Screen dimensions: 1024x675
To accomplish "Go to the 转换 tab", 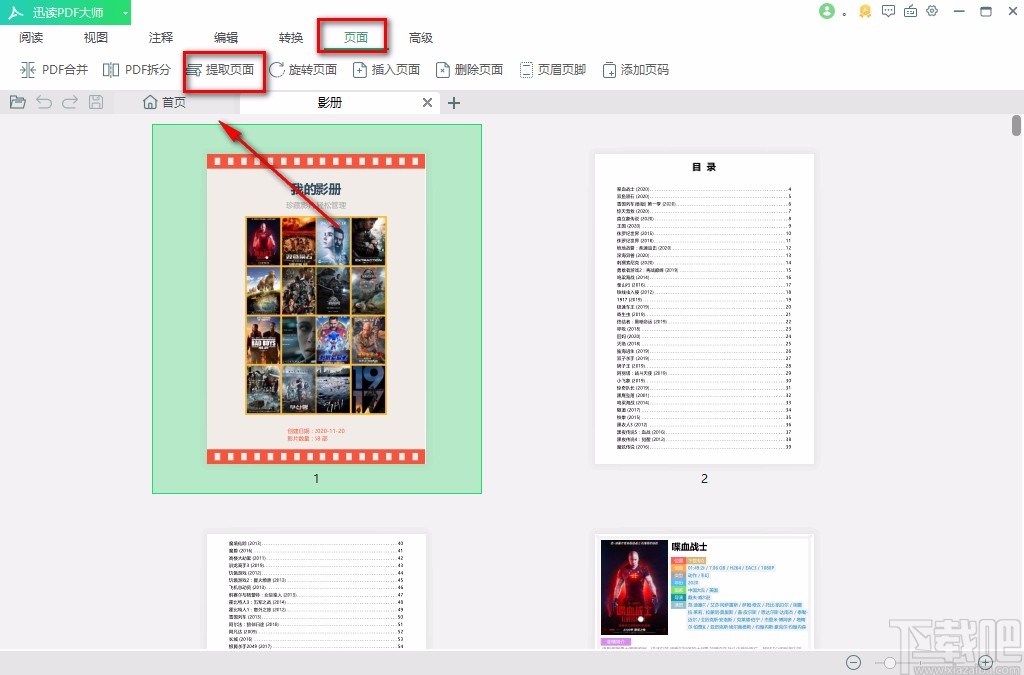I will [291, 38].
